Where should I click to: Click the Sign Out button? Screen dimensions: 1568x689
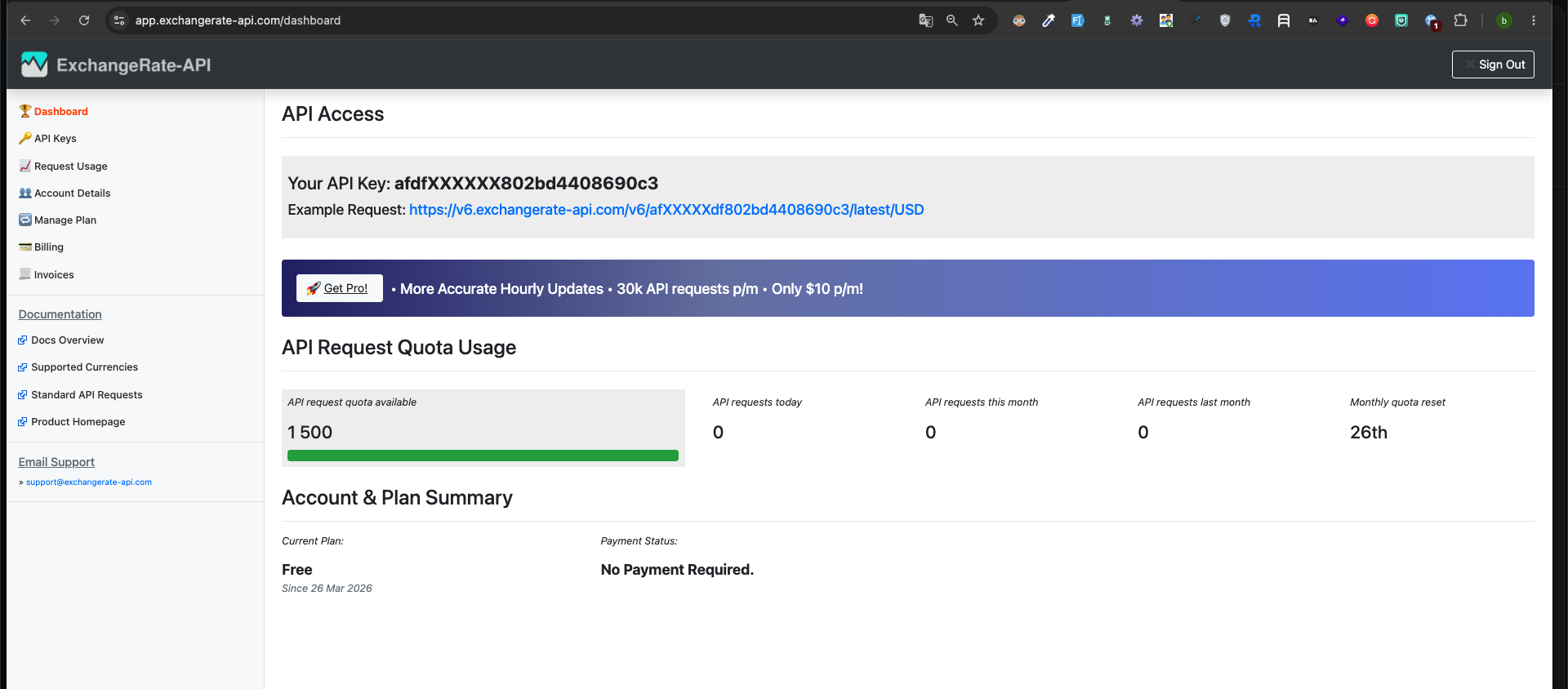[1493, 64]
